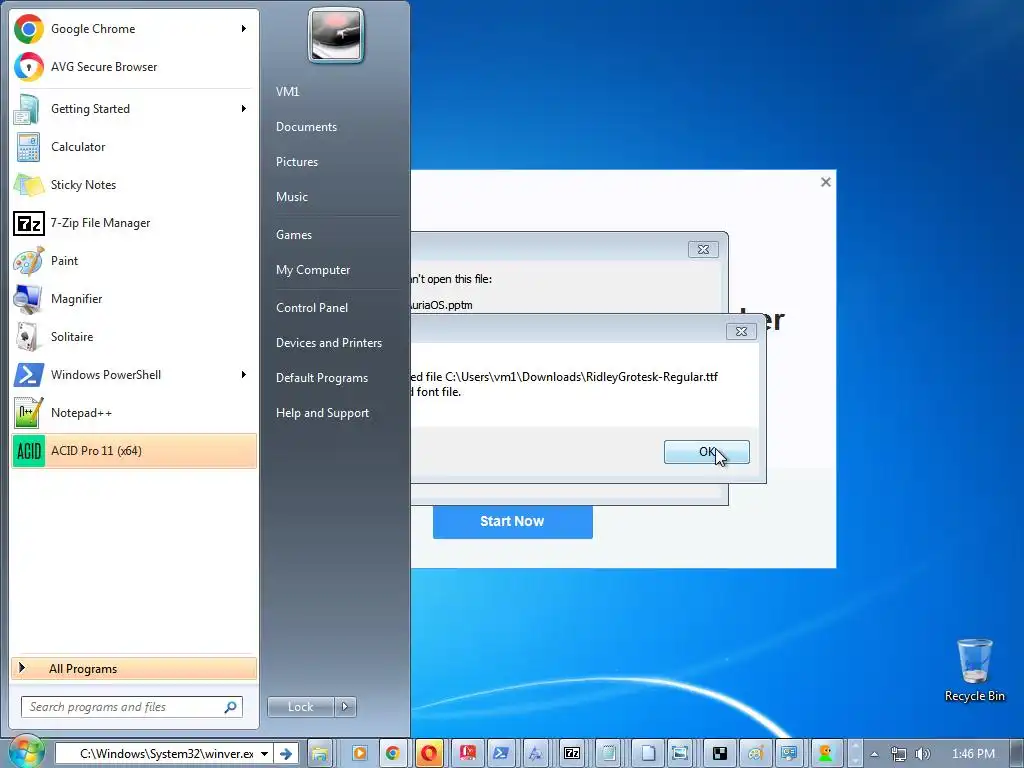This screenshot has width=1024, height=768.
Task: Open Solitaire game
Action: click(134, 336)
